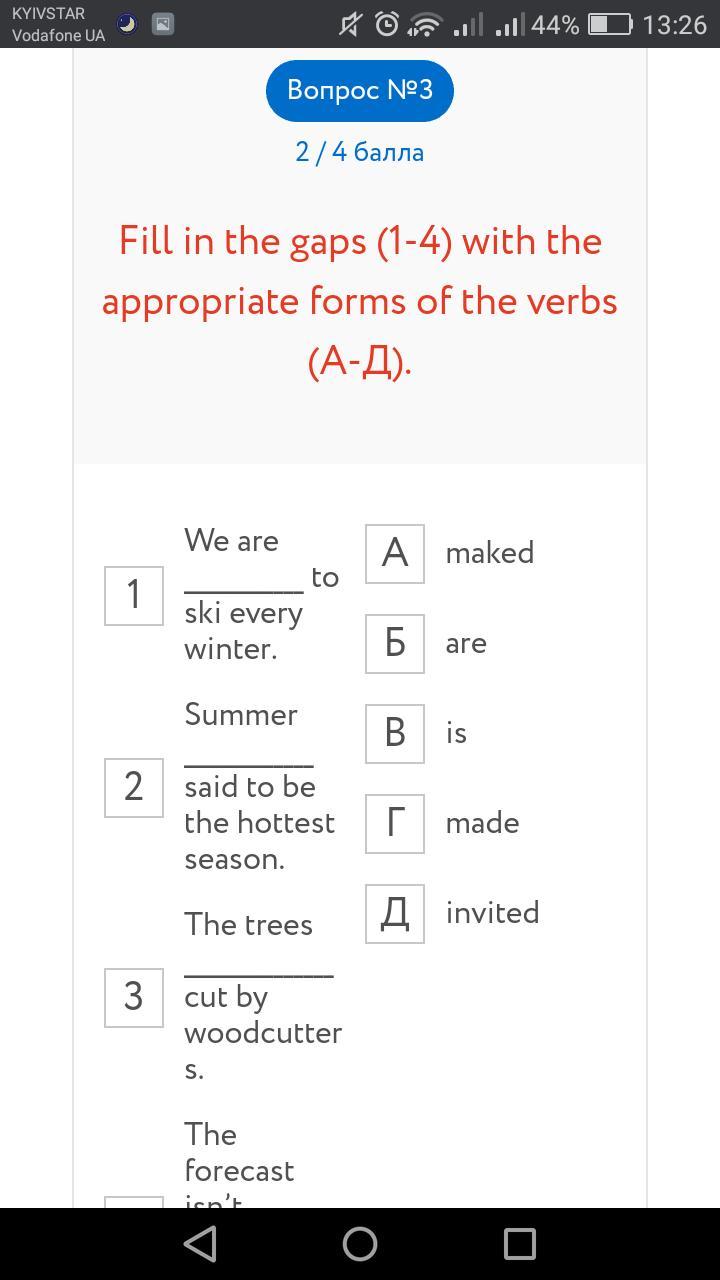The height and width of the screenshot is (1280, 720).
Task: Tap the battery indicator icon
Action: [609, 24]
